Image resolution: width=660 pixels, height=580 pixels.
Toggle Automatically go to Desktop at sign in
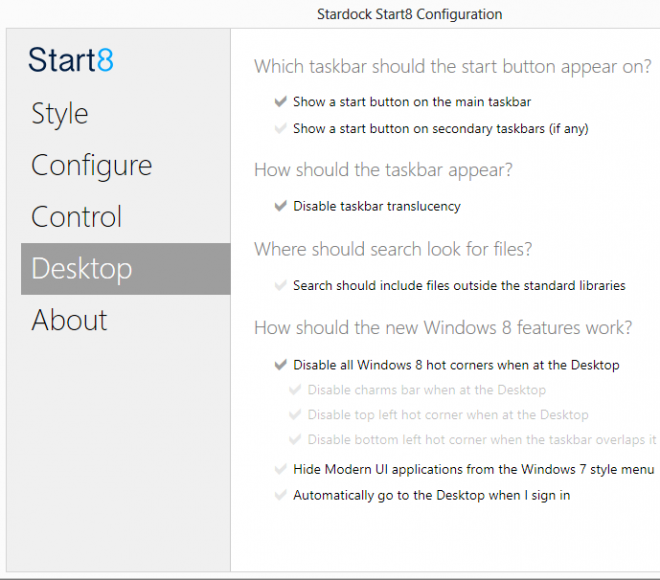pos(279,495)
